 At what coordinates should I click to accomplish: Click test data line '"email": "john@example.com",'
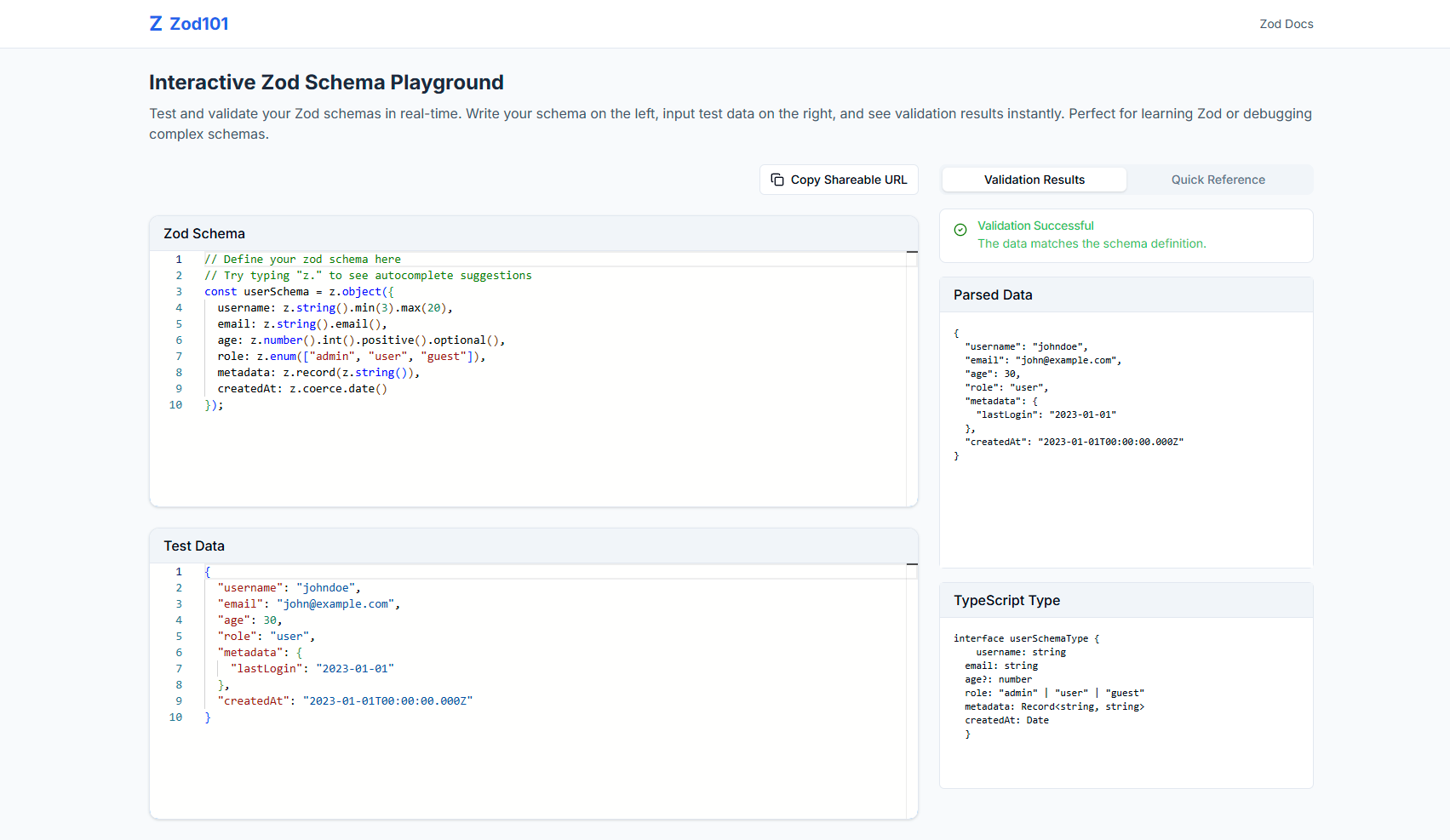309,604
